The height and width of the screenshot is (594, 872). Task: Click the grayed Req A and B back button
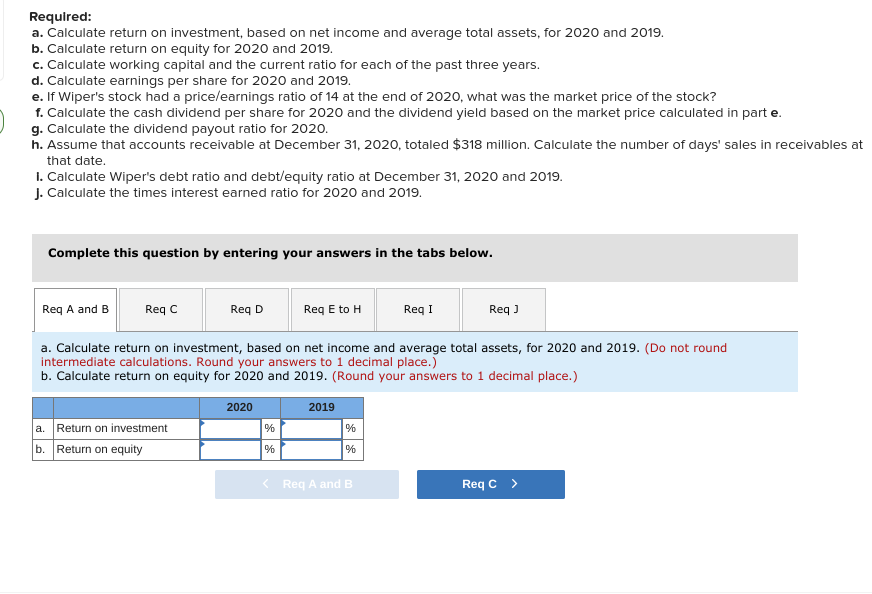tap(307, 484)
